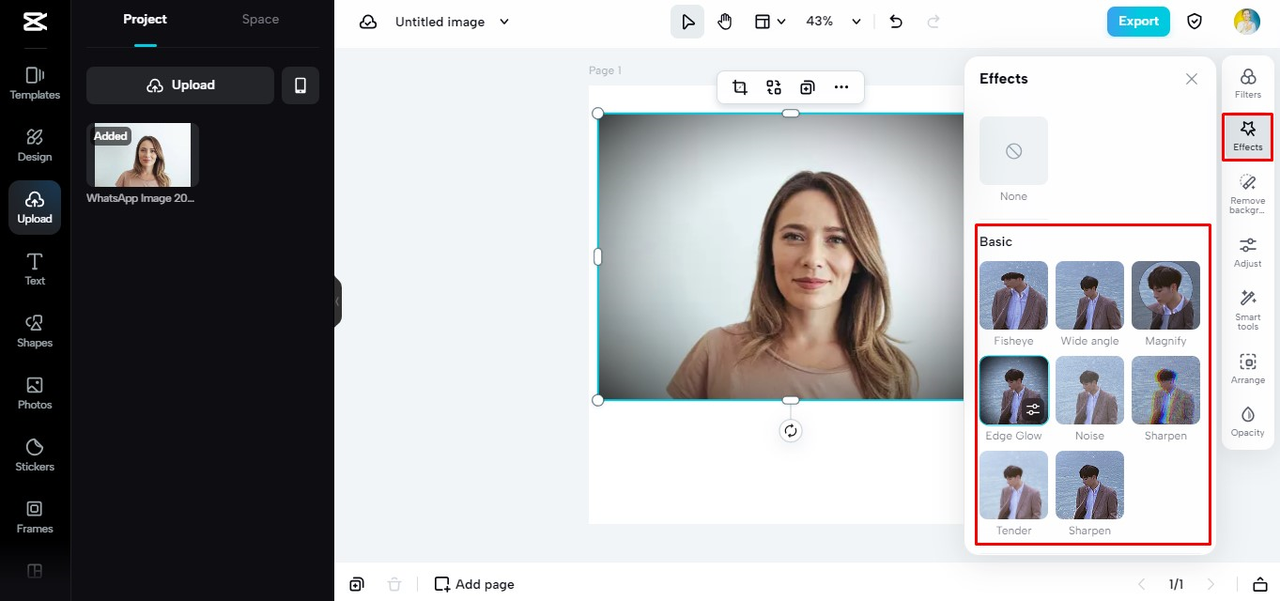Open the Design sidebar panel
This screenshot has height=601, width=1280.
[x=35, y=145]
